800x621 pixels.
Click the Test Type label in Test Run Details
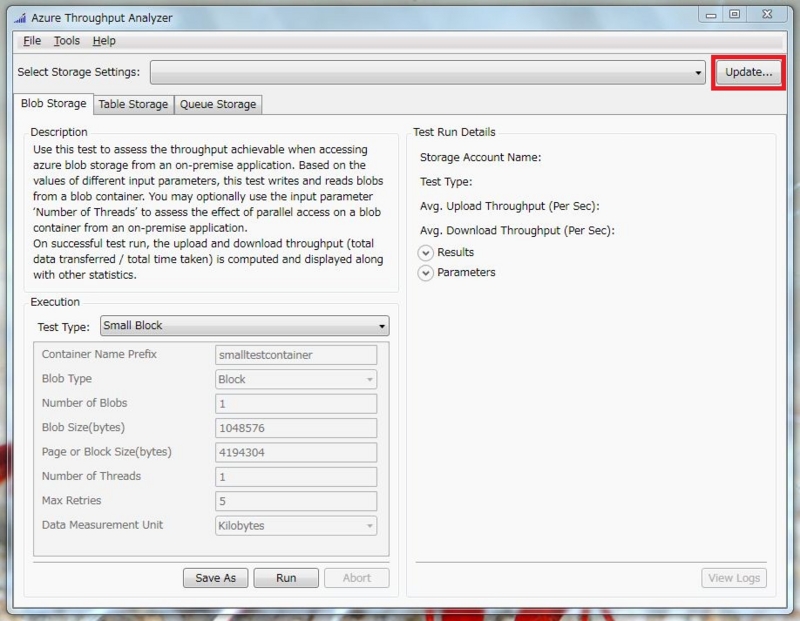[x=446, y=182]
